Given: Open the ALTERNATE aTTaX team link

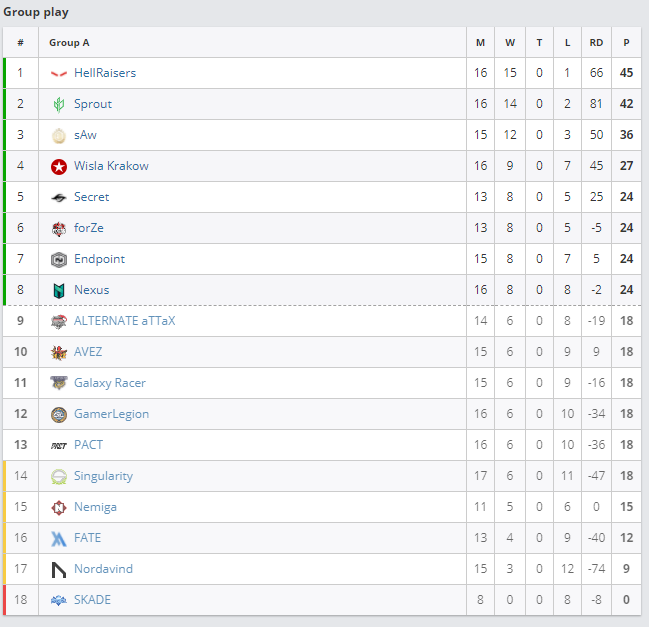Looking at the screenshot, I should coord(124,321).
